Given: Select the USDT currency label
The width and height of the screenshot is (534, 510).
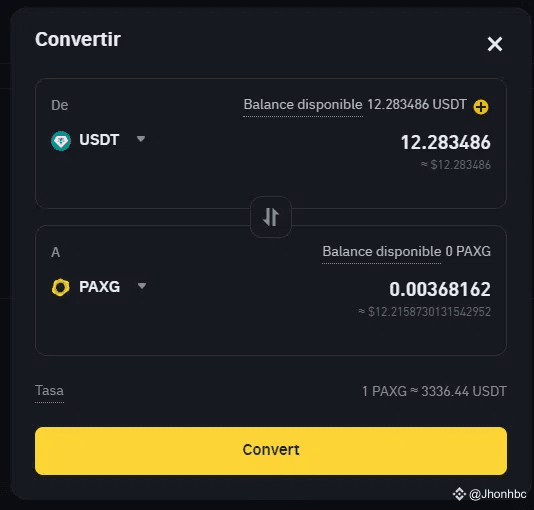Looking at the screenshot, I should [x=99, y=140].
